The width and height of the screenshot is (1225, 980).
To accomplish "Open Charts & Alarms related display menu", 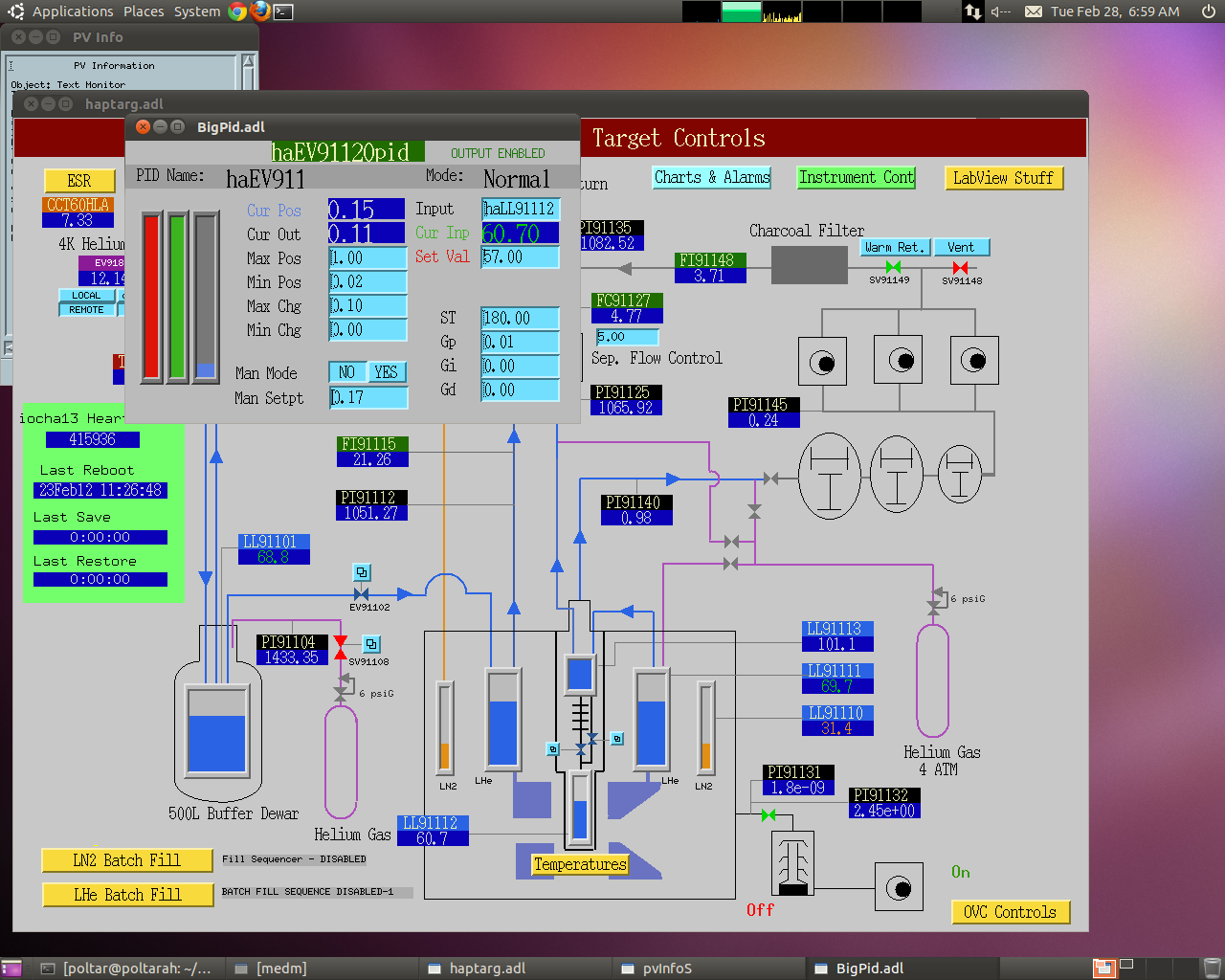I will (712, 177).
